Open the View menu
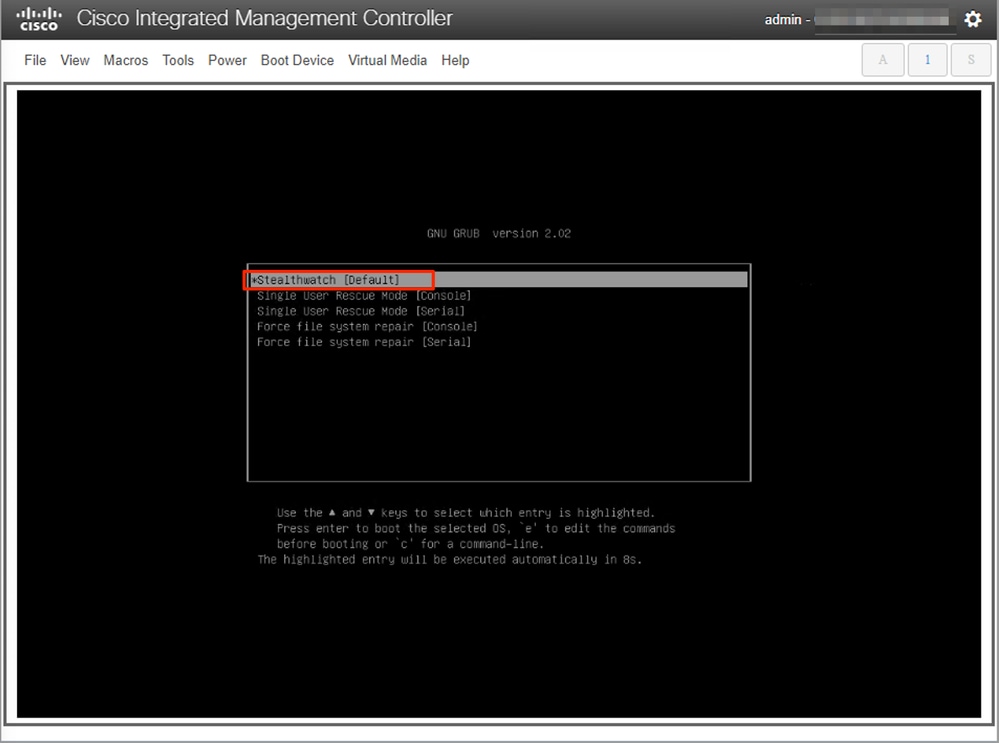 pyautogui.click(x=75, y=60)
